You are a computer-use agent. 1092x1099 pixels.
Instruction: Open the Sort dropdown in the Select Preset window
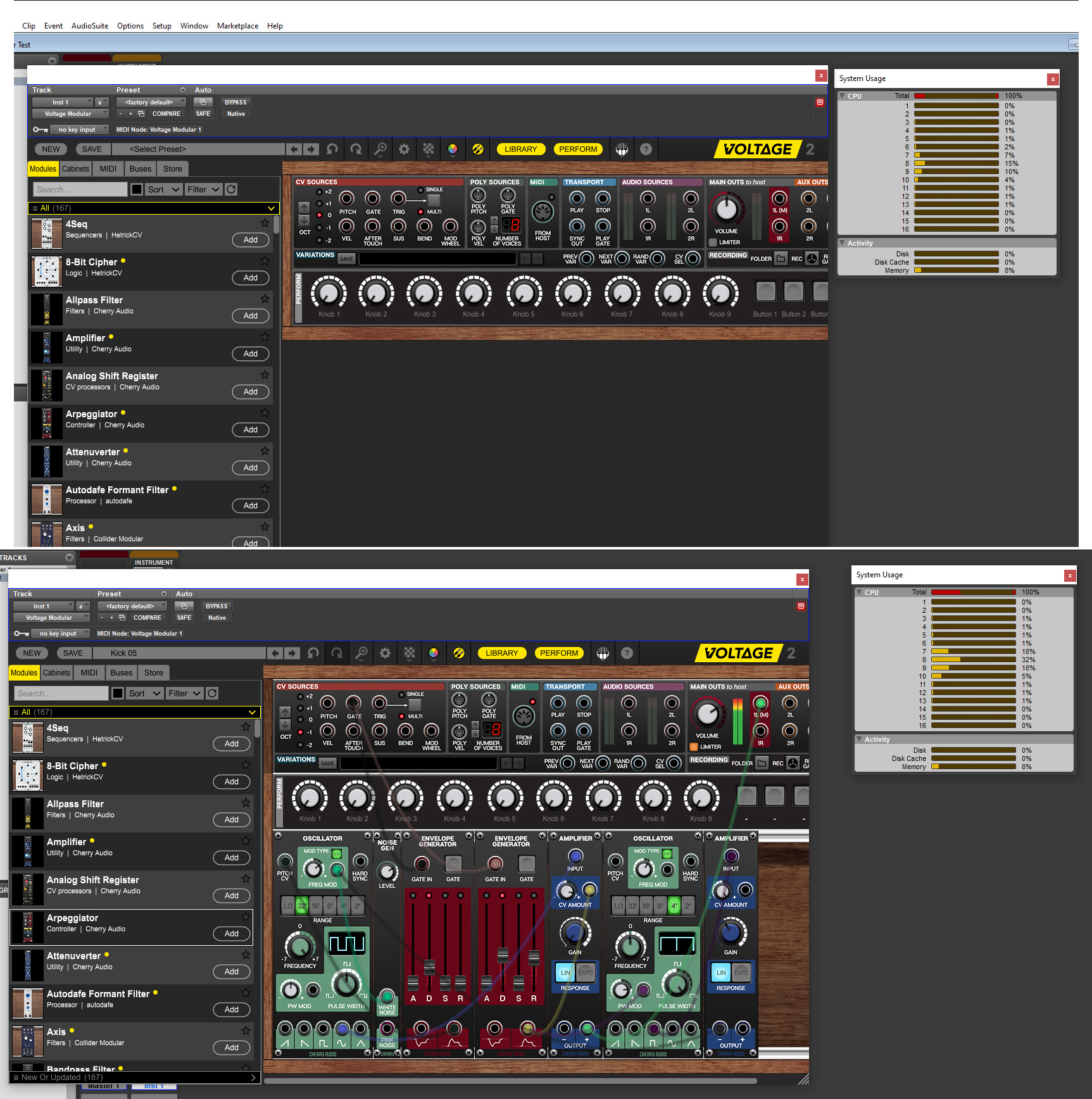163,189
